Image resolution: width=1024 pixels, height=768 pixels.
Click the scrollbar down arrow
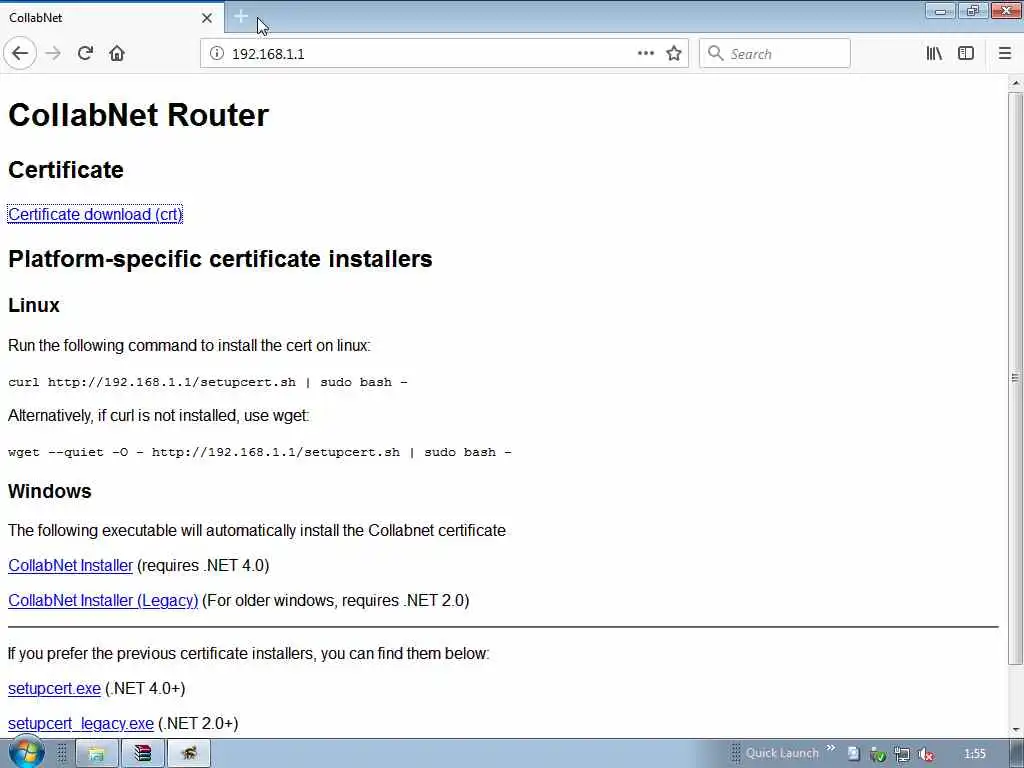[x=1016, y=730]
